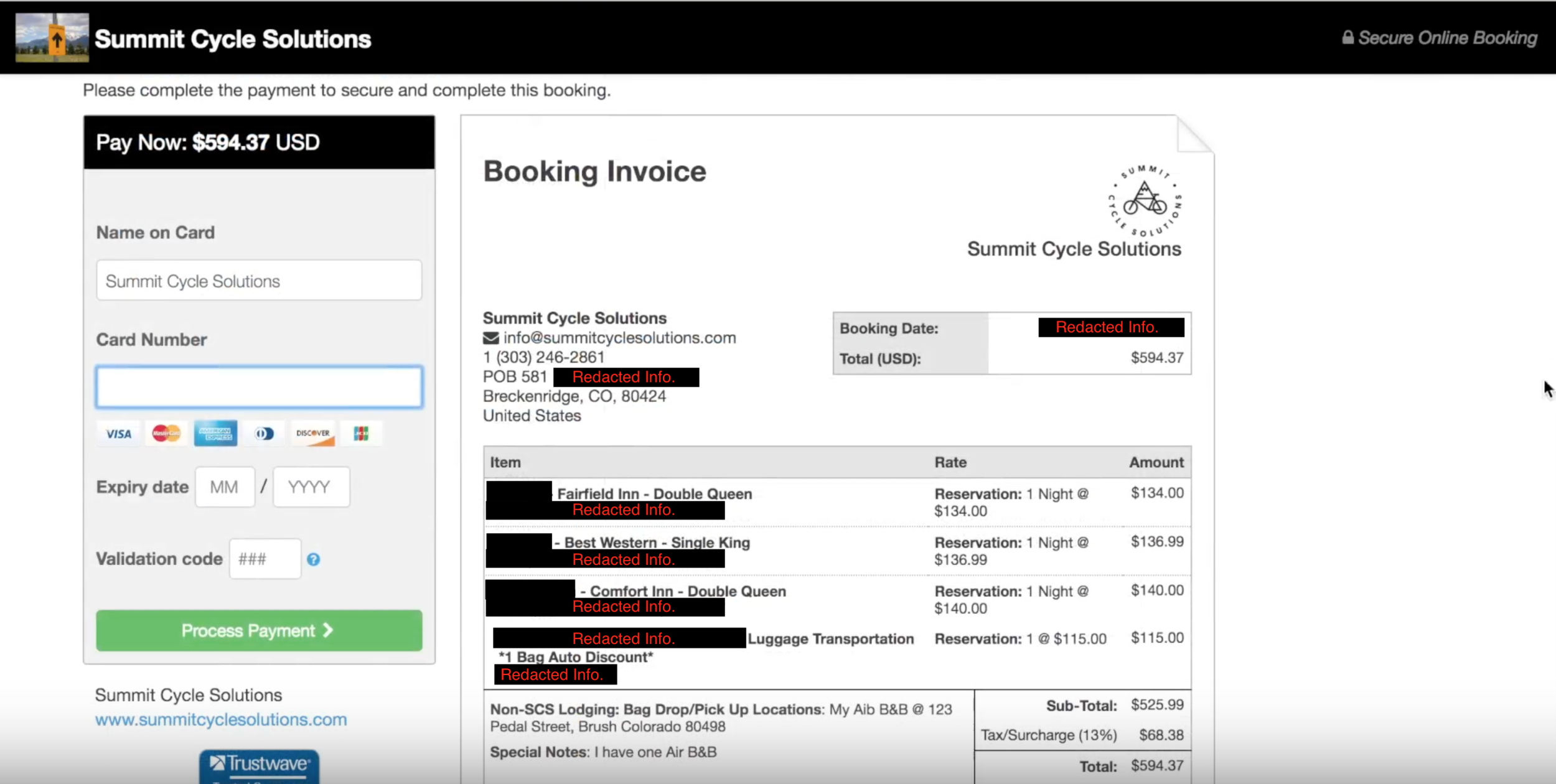Click the American Express card icon
The width and height of the screenshot is (1556, 784).
[x=215, y=433]
